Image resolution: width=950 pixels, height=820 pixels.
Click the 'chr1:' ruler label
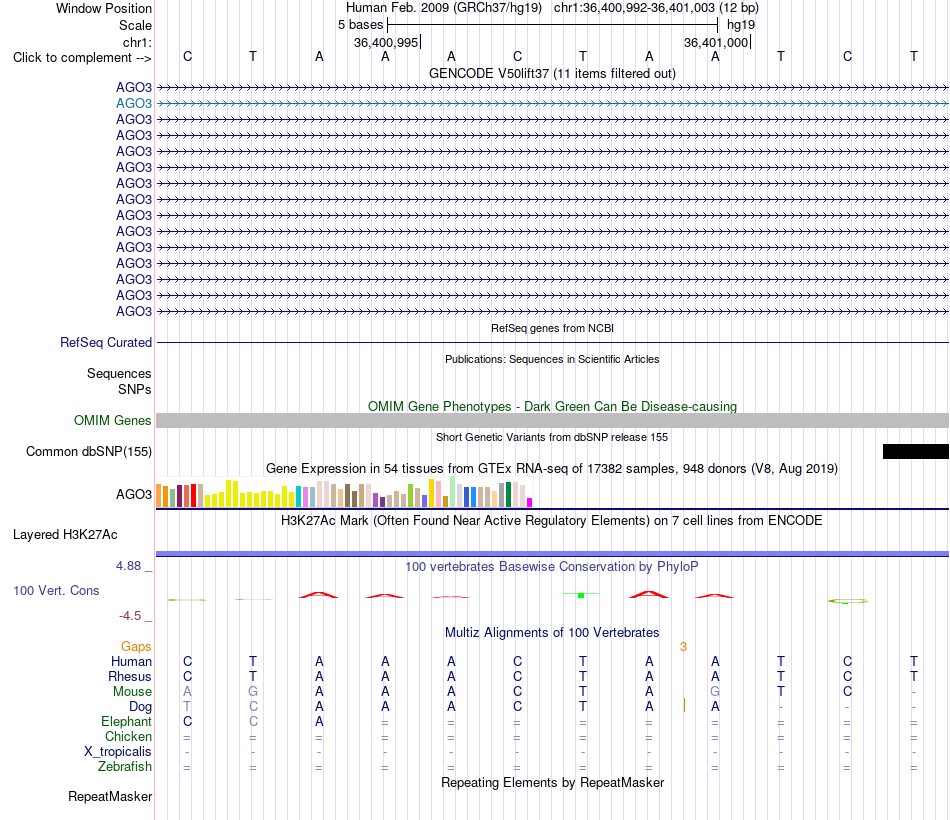pos(137,42)
